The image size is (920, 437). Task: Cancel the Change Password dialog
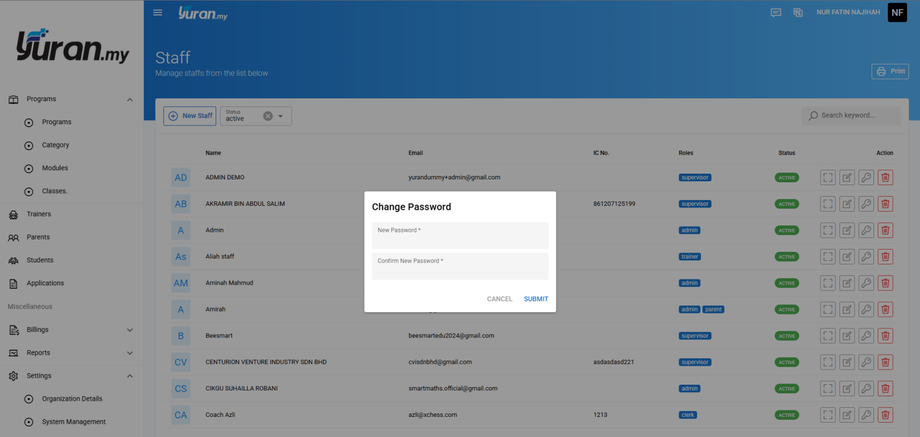click(x=499, y=299)
